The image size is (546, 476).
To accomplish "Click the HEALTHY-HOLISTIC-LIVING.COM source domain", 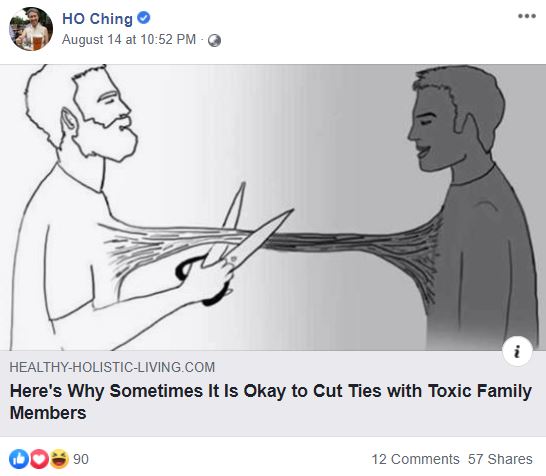I will click(x=112, y=367).
